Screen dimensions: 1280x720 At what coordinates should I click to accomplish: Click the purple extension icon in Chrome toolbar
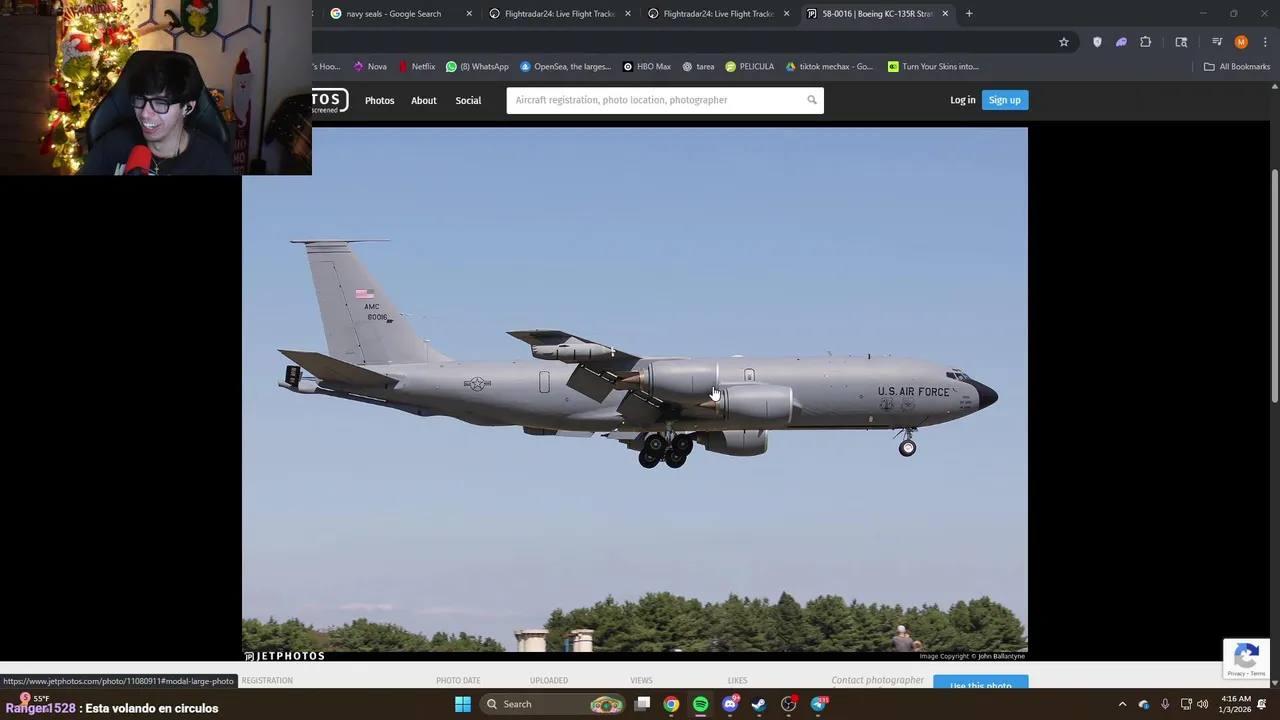click(1121, 42)
